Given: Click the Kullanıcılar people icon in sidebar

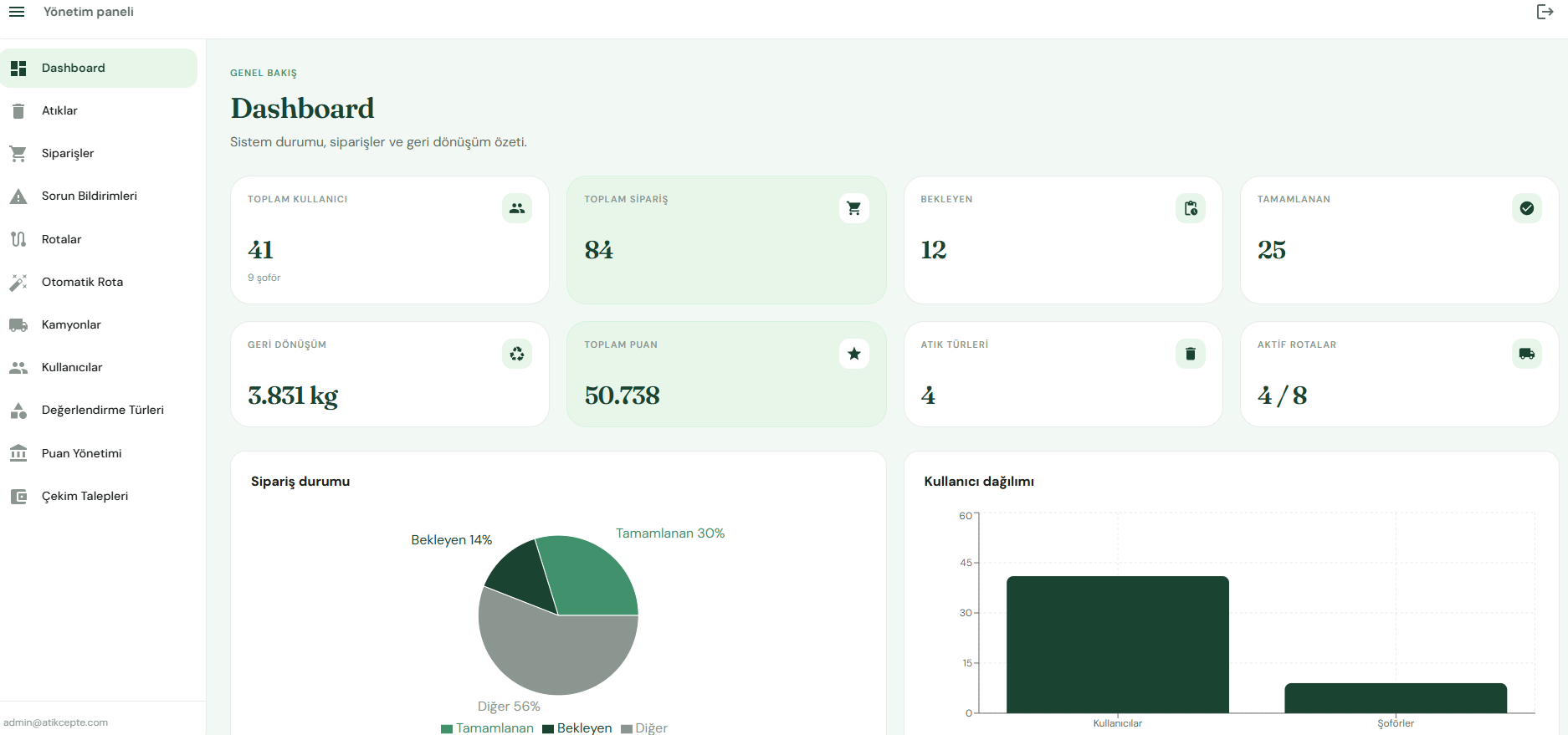Looking at the screenshot, I should (18, 367).
